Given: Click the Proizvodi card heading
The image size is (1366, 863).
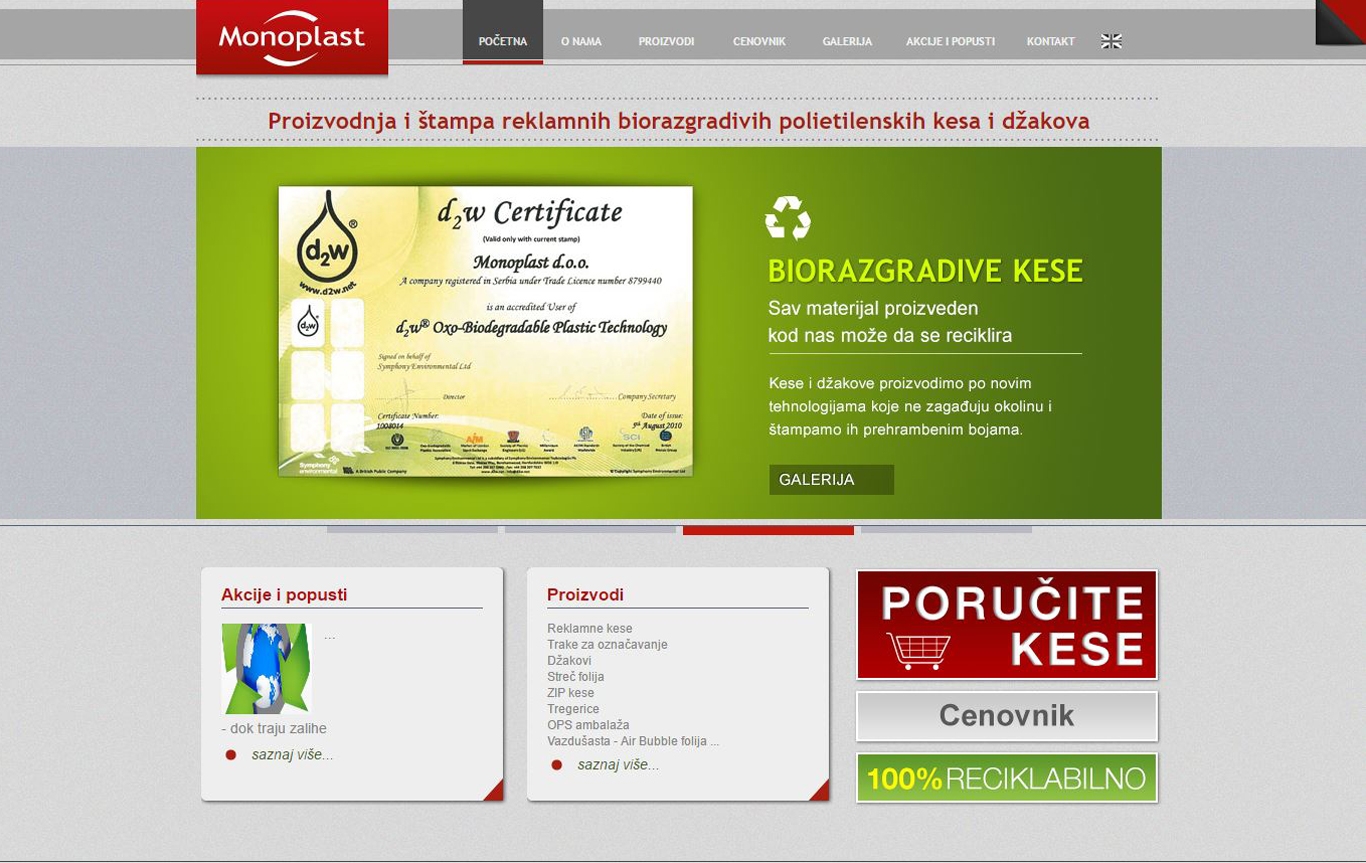Looking at the screenshot, I should (x=585, y=595).
